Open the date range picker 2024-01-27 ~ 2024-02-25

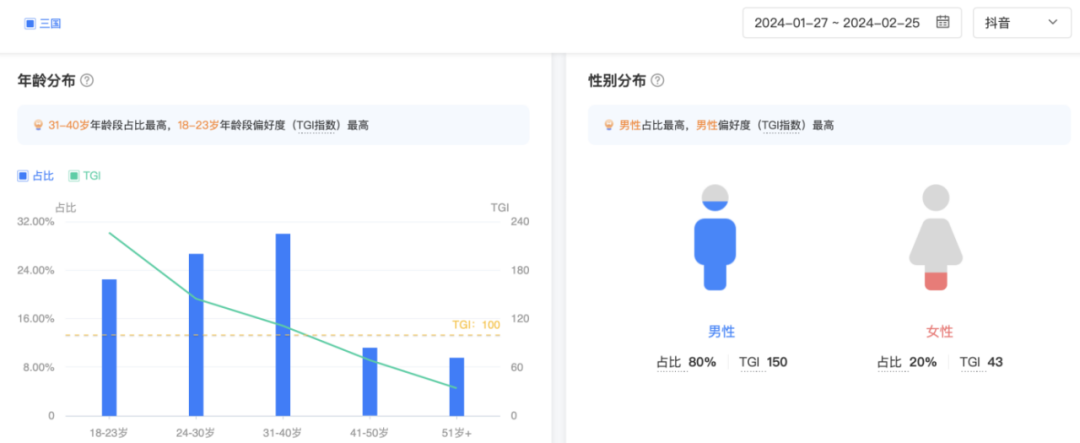click(x=839, y=22)
